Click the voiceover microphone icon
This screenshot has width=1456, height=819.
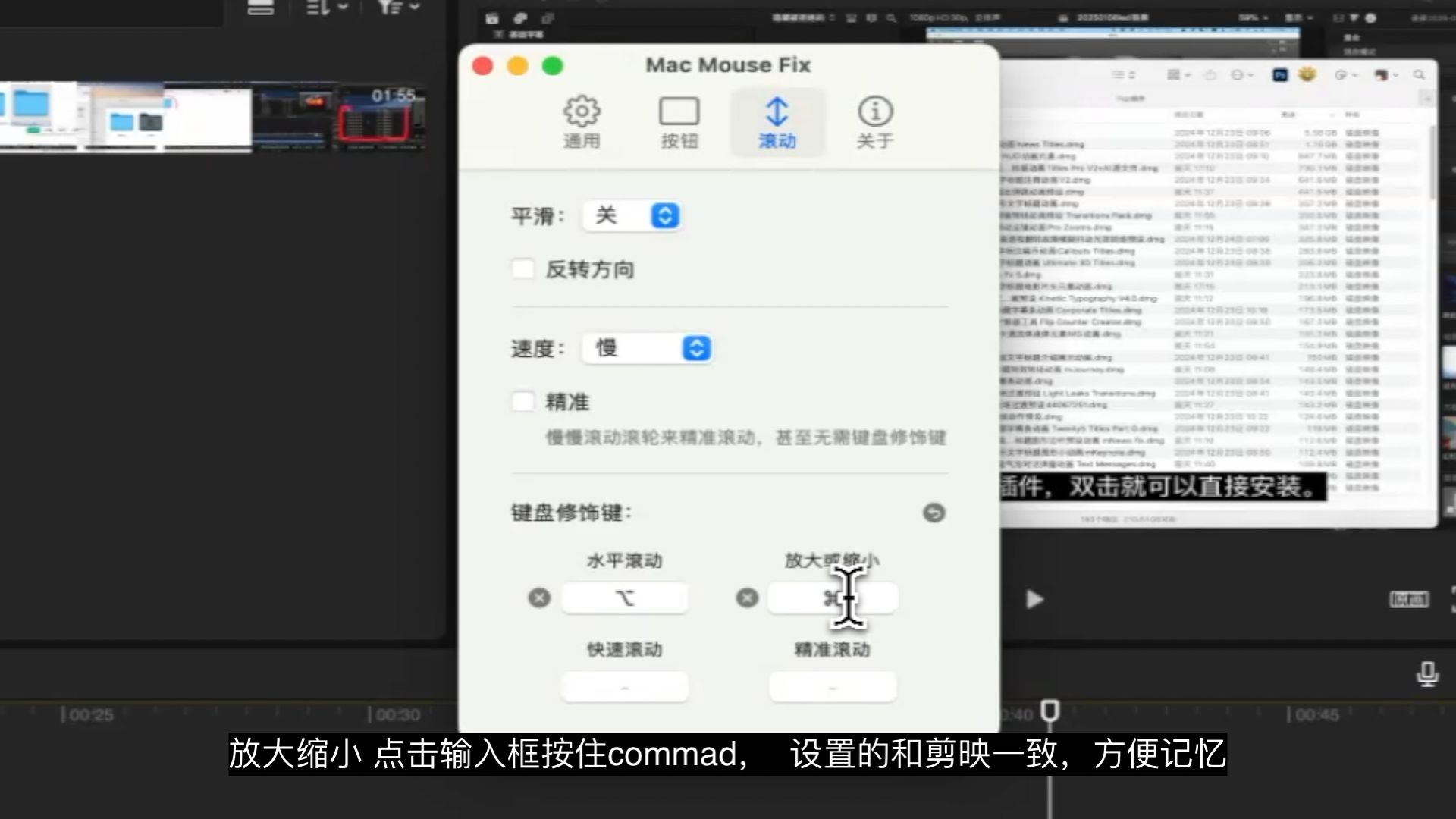pos(1427,673)
